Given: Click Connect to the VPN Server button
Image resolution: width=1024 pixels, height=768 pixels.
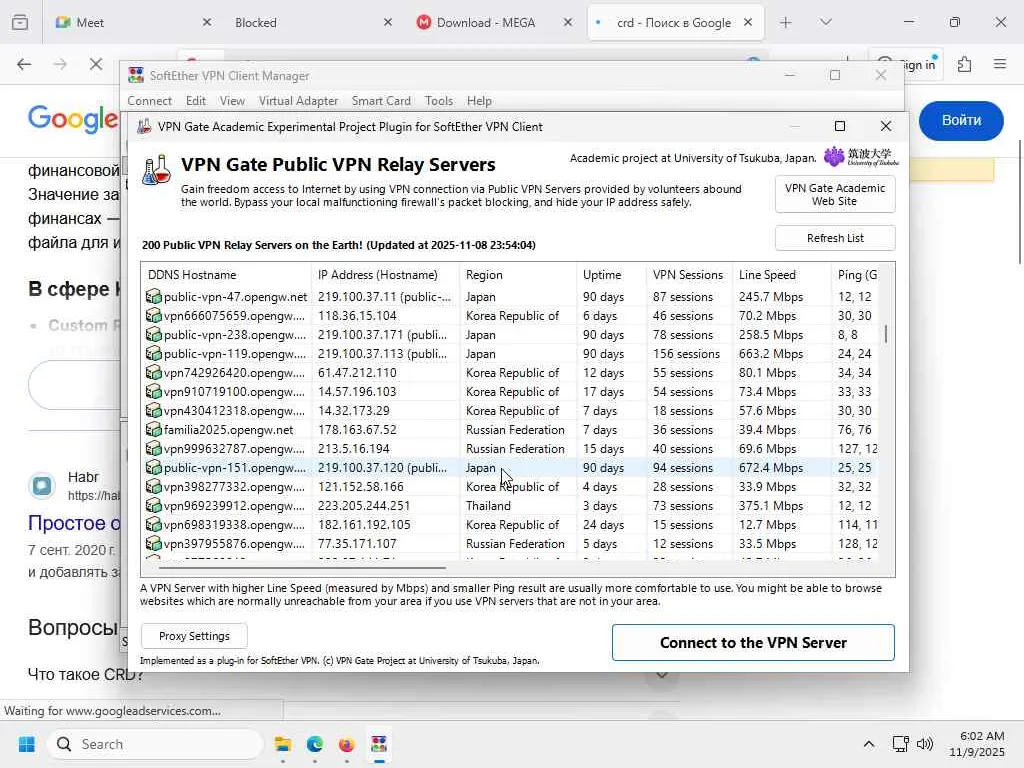Looking at the screenshot, I should [x=753, y=643].
